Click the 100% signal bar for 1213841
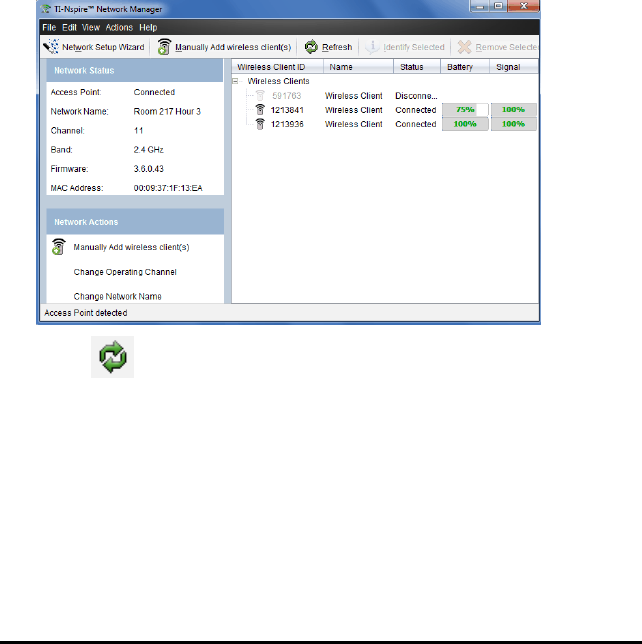This screenshot has width=642, height=644. (x=513, y=110)
